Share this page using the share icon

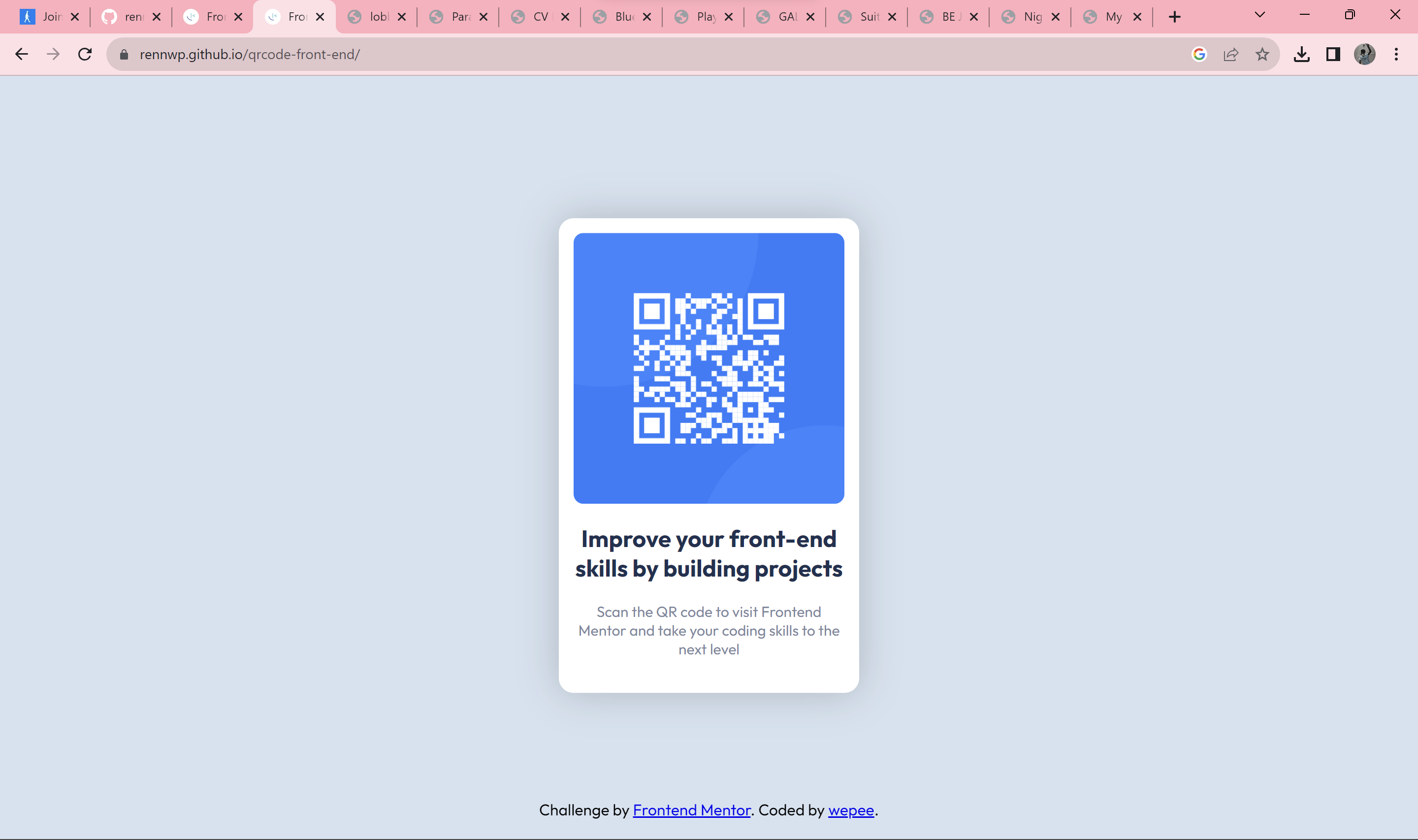[1231, 54]
